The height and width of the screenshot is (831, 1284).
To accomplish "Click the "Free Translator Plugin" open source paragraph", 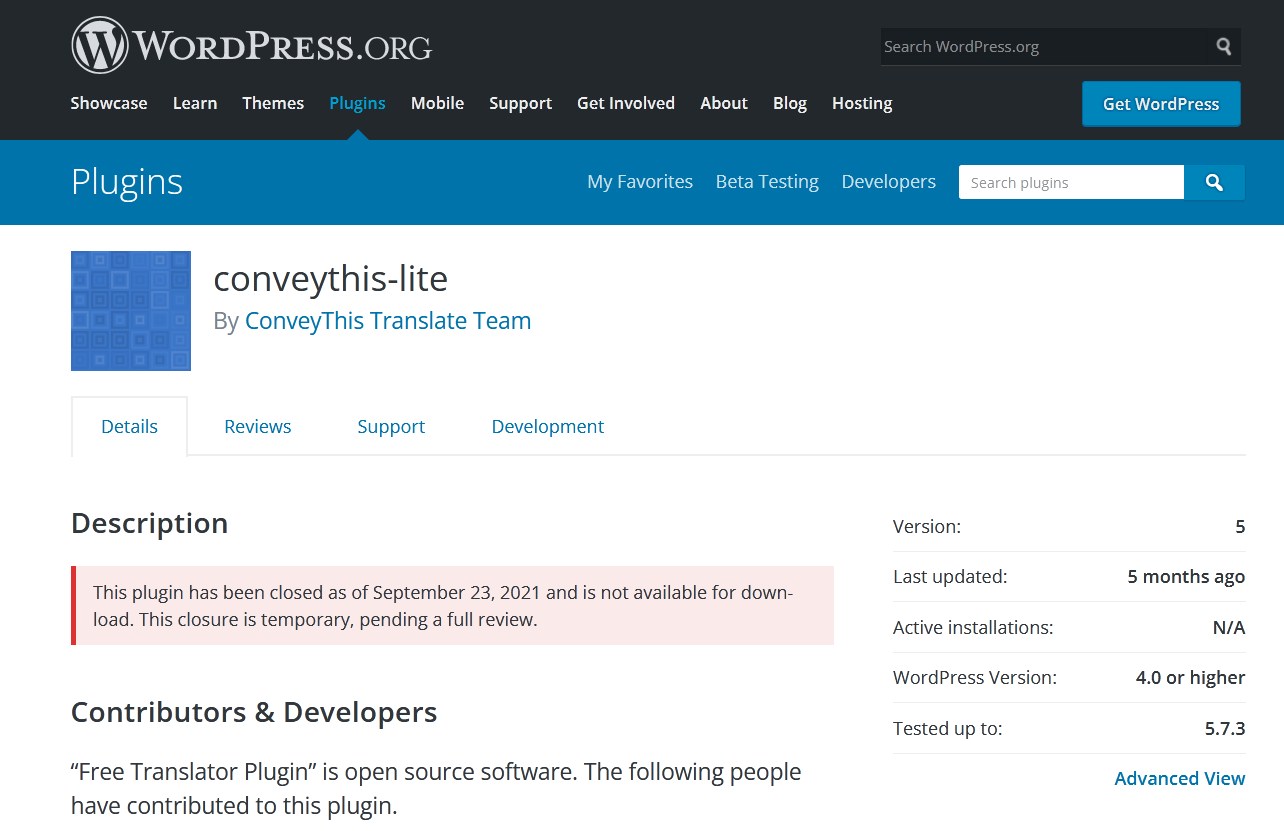I will pyautogui.click(x=436, y=789).
